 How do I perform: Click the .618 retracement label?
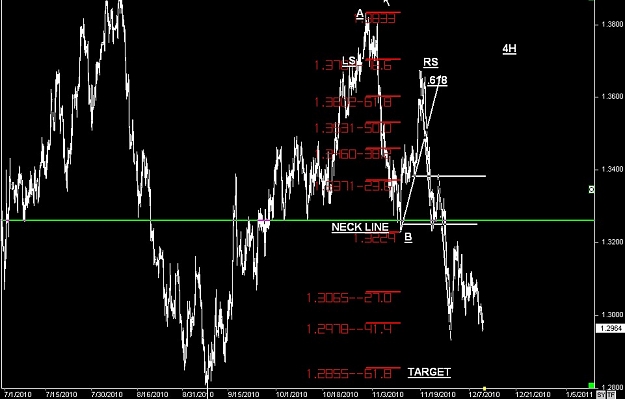pyautogui.click(x=437, y=81)
